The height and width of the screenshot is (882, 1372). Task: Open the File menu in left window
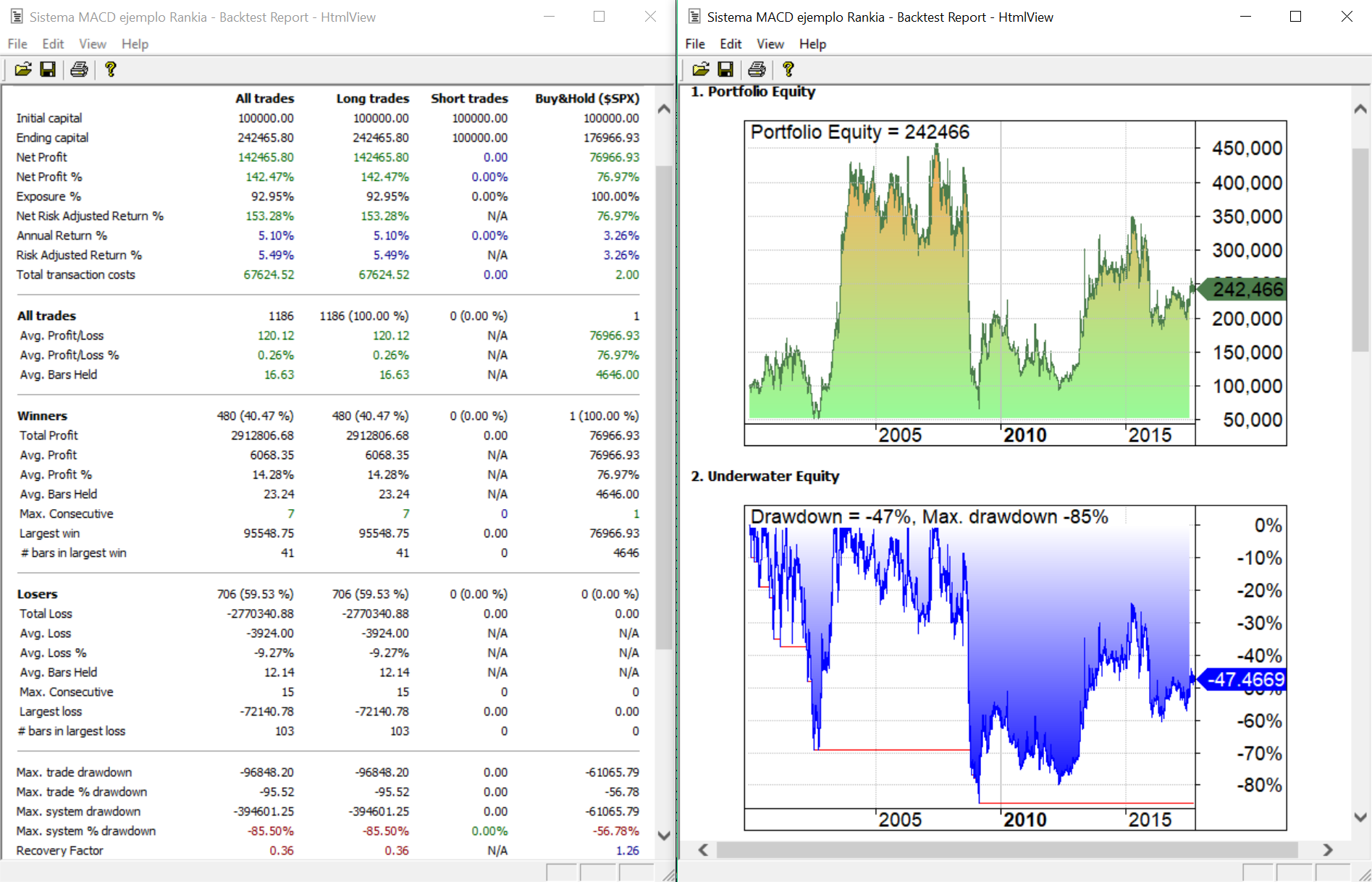coord(17,44)
